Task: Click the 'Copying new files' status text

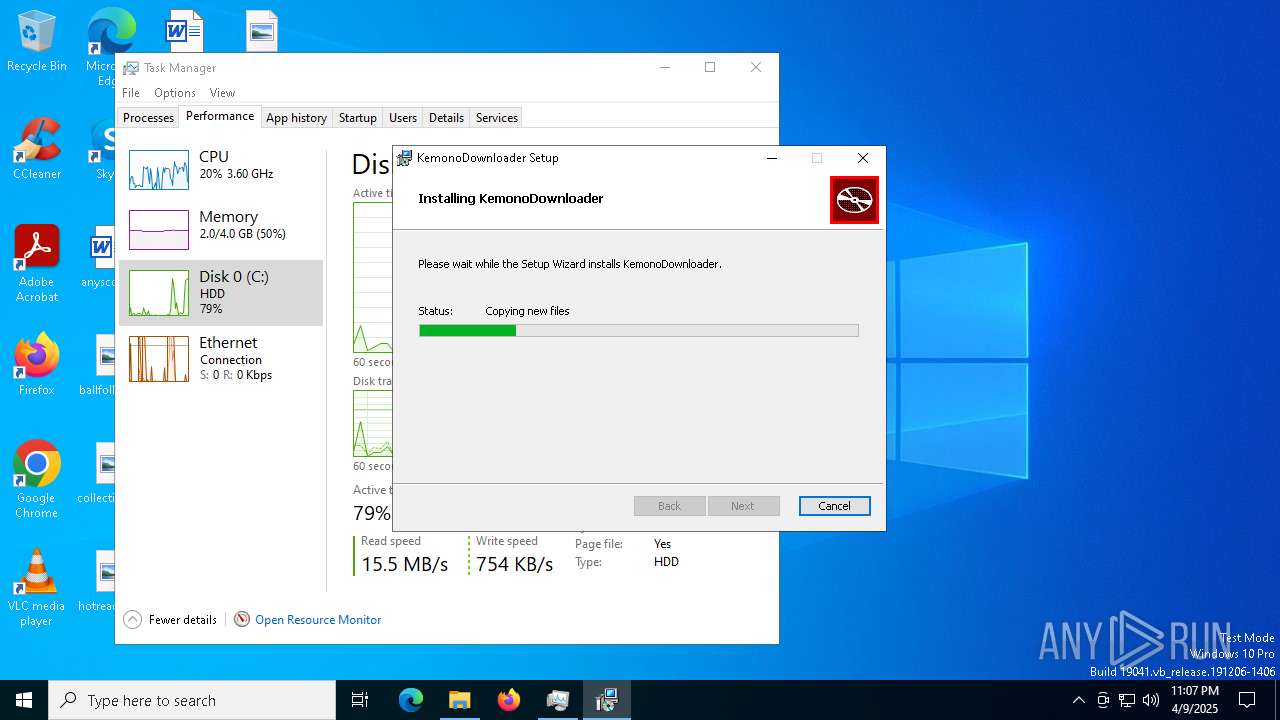Action: coord(527,311)
